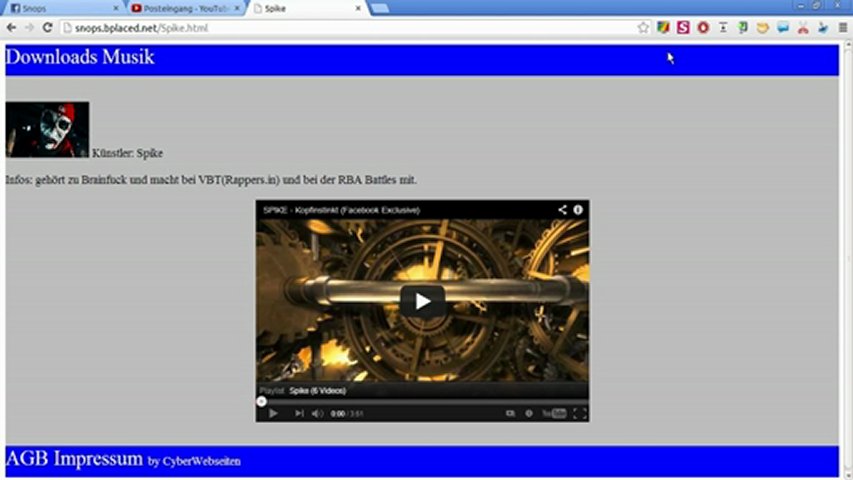853x480 pixels.
Task: Mute the video volume speaker icon
Action: click(x=317, y=413)
